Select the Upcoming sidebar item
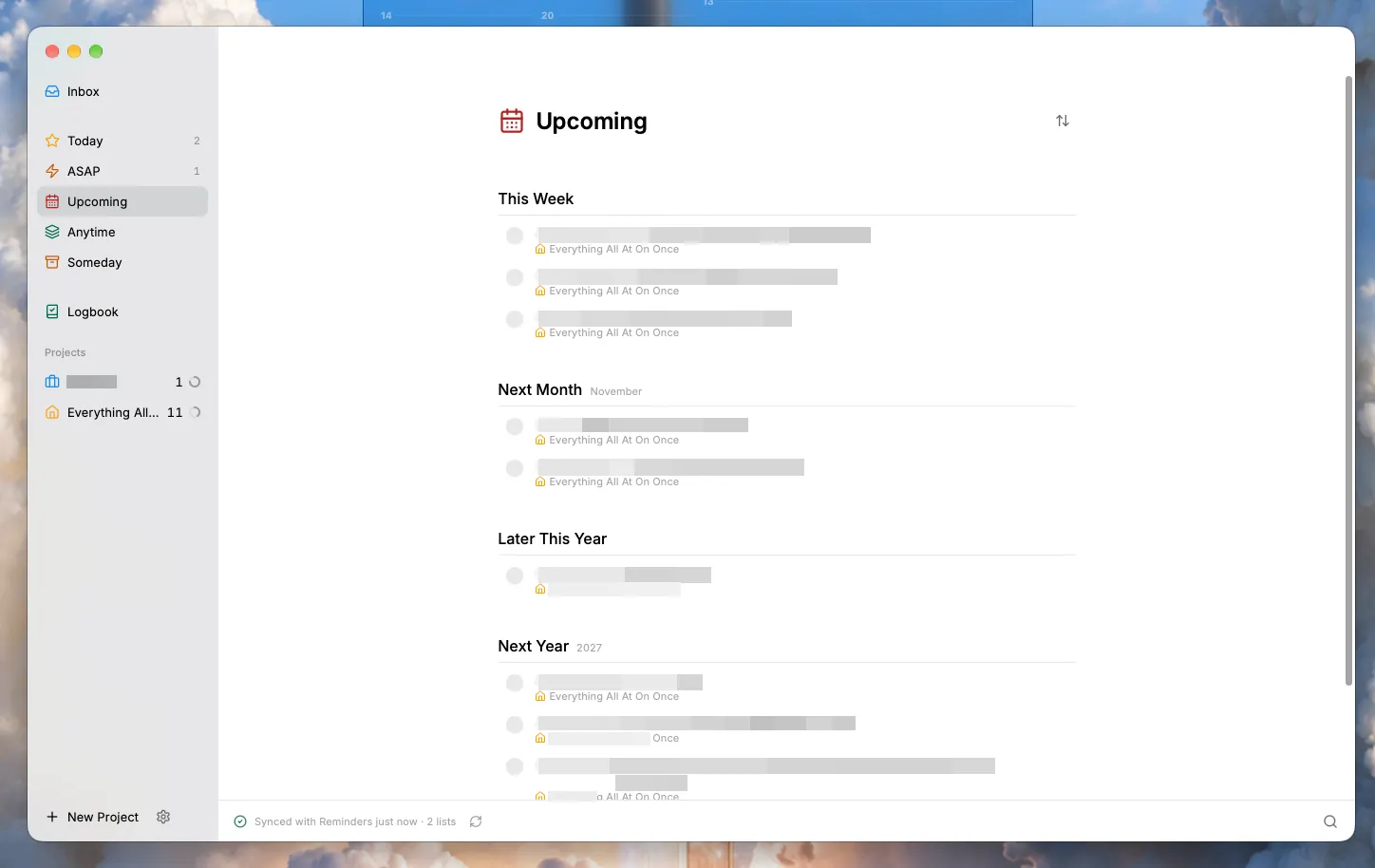This screenshot has height=868, width=1375. (122, 201)
